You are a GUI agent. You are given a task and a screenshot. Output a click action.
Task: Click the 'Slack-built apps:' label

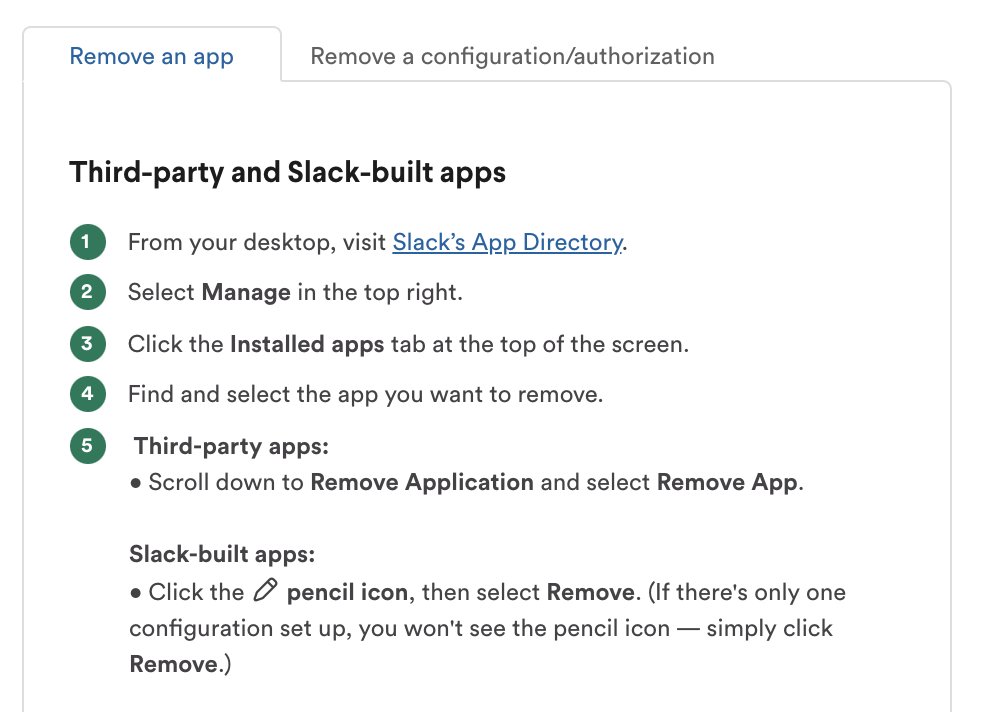[x=222, y=554]
